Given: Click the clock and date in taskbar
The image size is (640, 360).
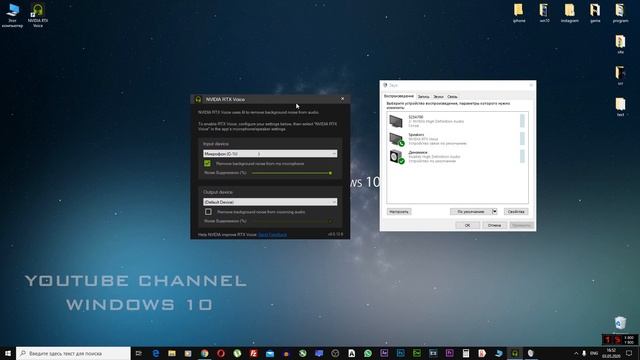Looking at the screenshot, I should point(611,353).
